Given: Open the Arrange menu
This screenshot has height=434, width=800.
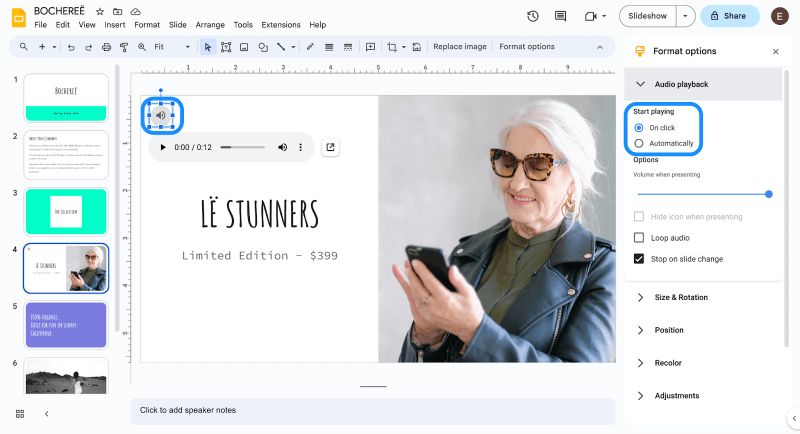Looking at the screenshot, I should coord(210,25).
